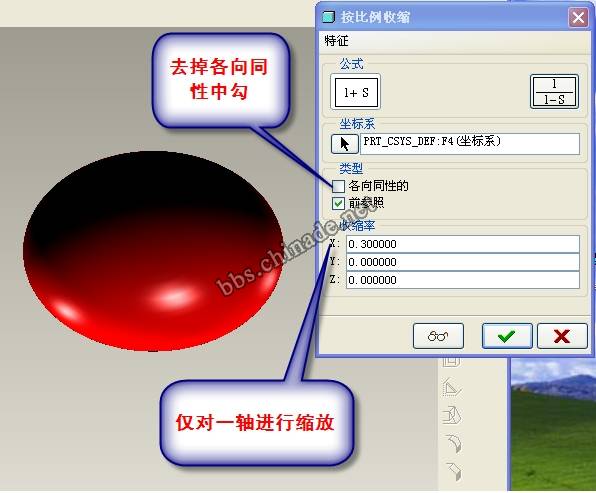Click the eyeglasses preview button
Viewport: 596px width, 493px height.
point(438,336)
